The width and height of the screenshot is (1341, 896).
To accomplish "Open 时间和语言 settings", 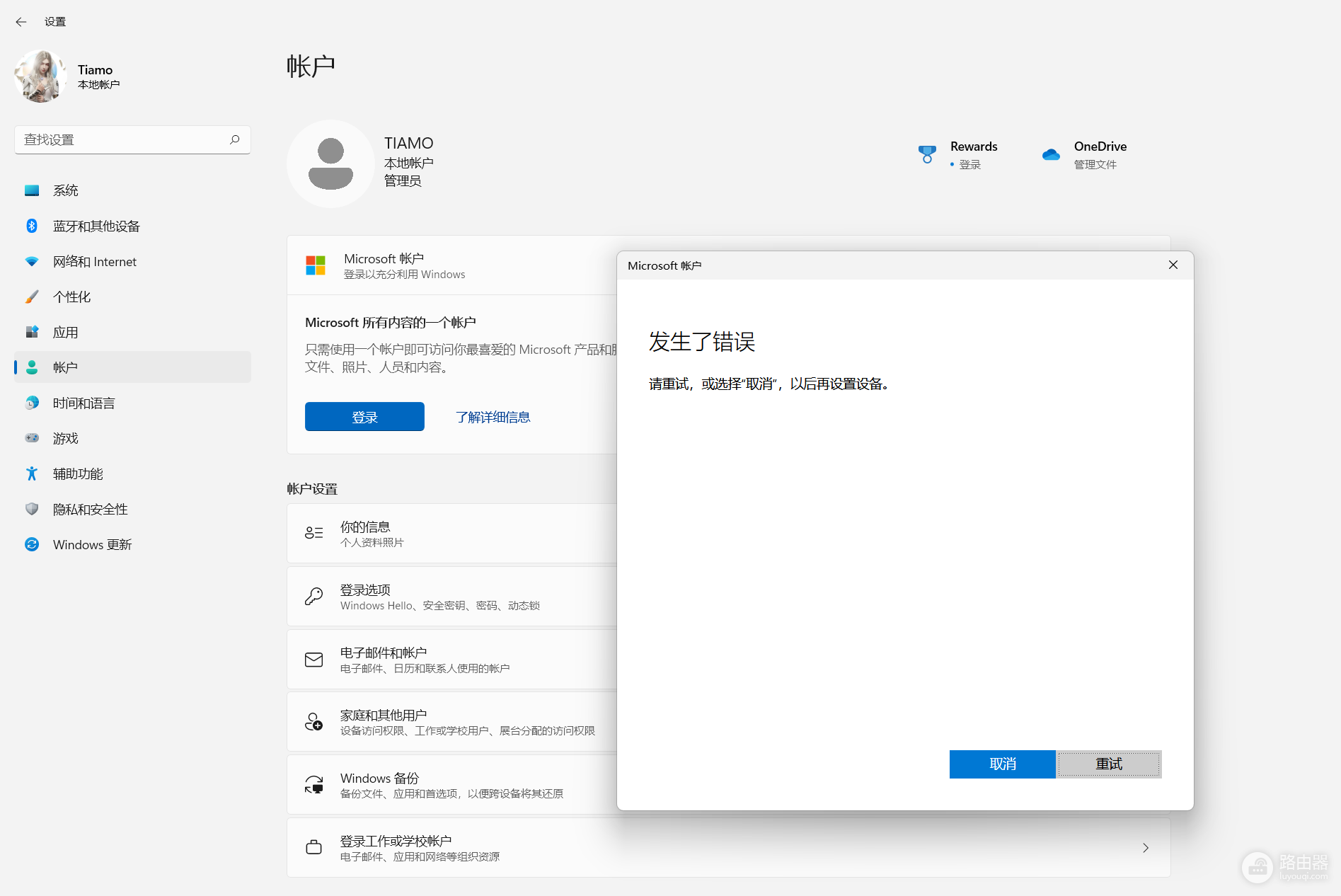I will point(132,403).
